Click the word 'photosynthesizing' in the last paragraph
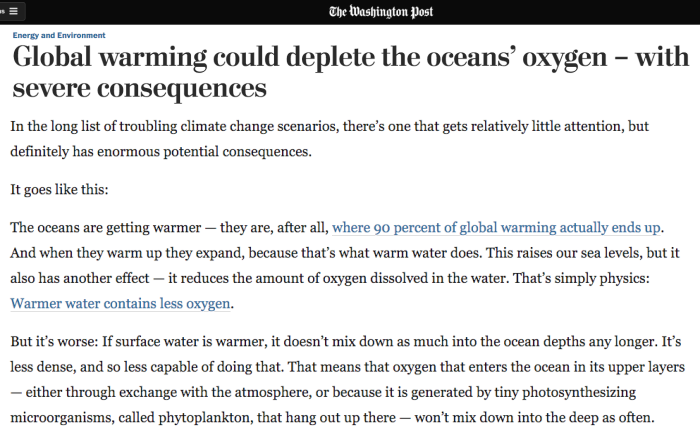Image resolution: width=700 pixels, height=437 pixels. [579, 392]
